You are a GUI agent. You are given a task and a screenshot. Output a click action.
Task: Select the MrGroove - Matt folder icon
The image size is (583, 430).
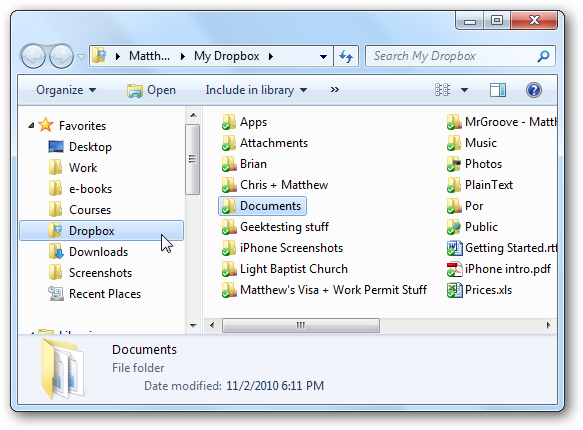454,122
